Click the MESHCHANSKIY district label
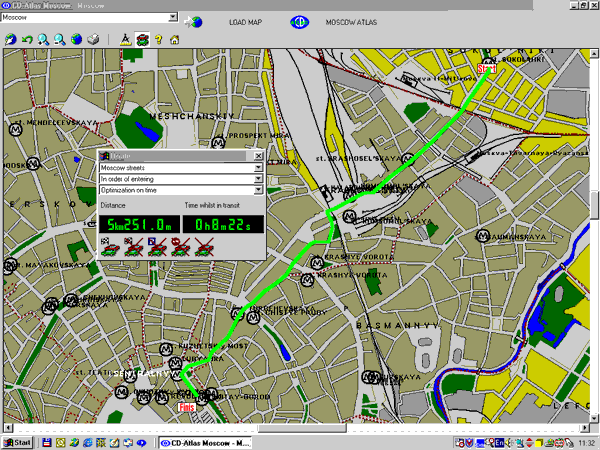Viewport: 600px width, 450px height. [192, 116]
